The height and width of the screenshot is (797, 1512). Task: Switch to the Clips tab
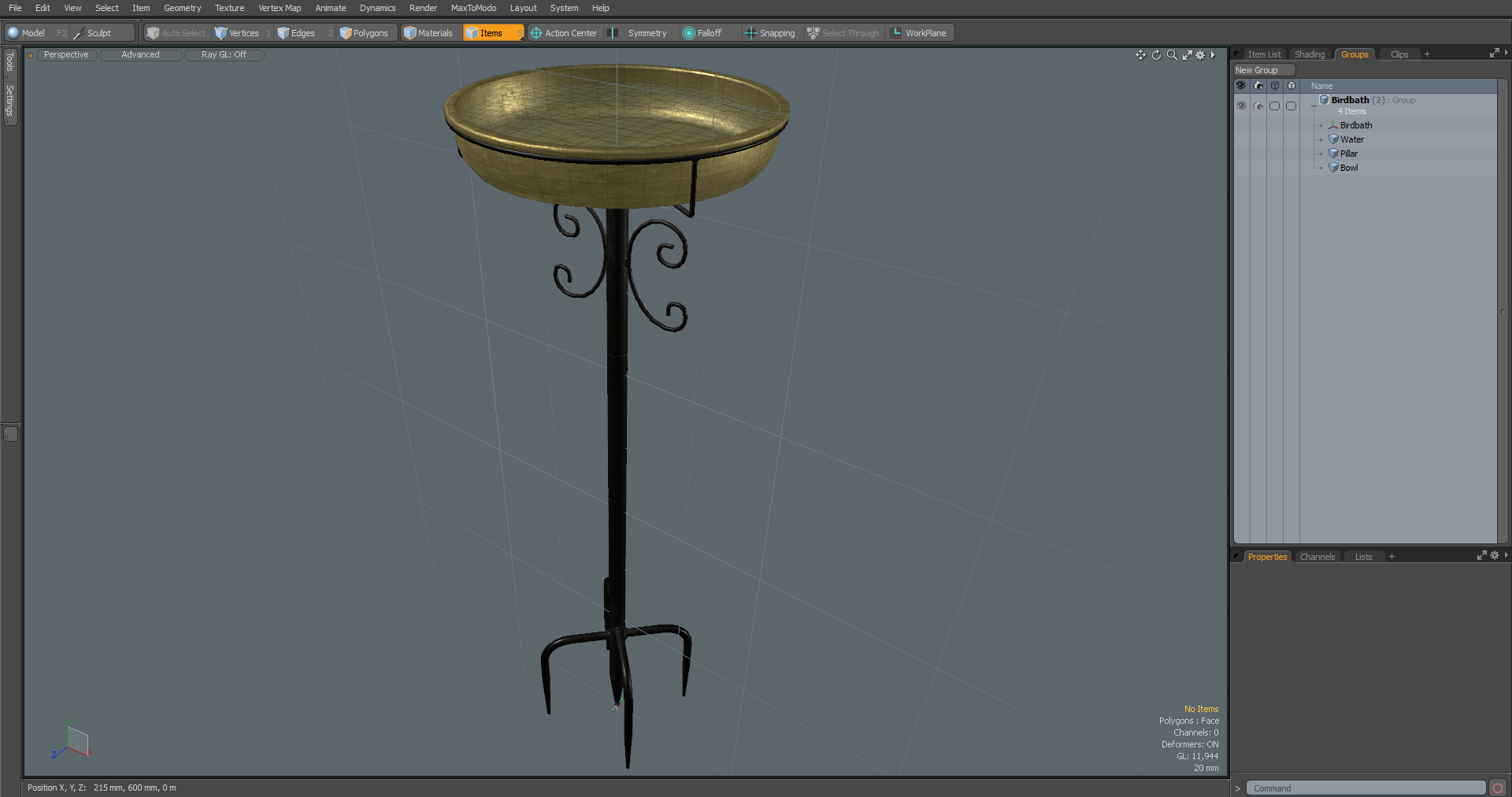click(x=1399, y=54)
